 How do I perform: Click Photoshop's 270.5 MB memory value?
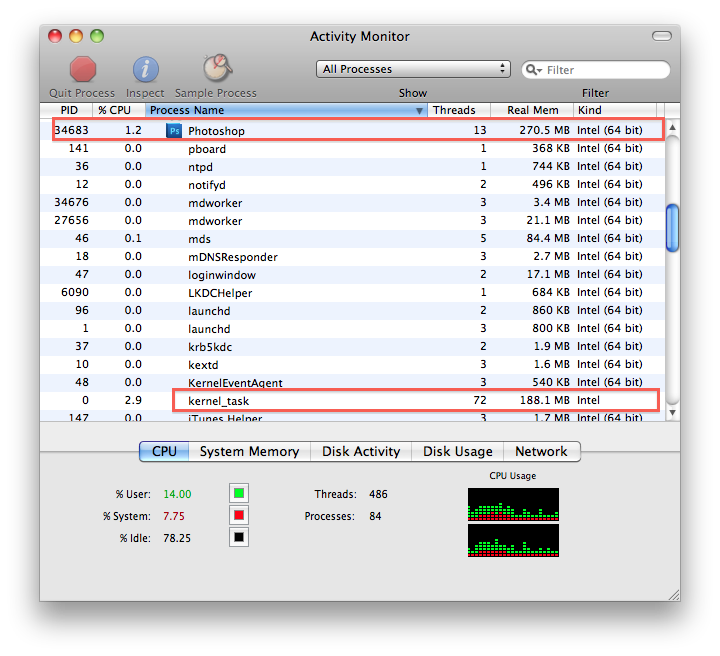pyautogui.click(x=544, y=130)
